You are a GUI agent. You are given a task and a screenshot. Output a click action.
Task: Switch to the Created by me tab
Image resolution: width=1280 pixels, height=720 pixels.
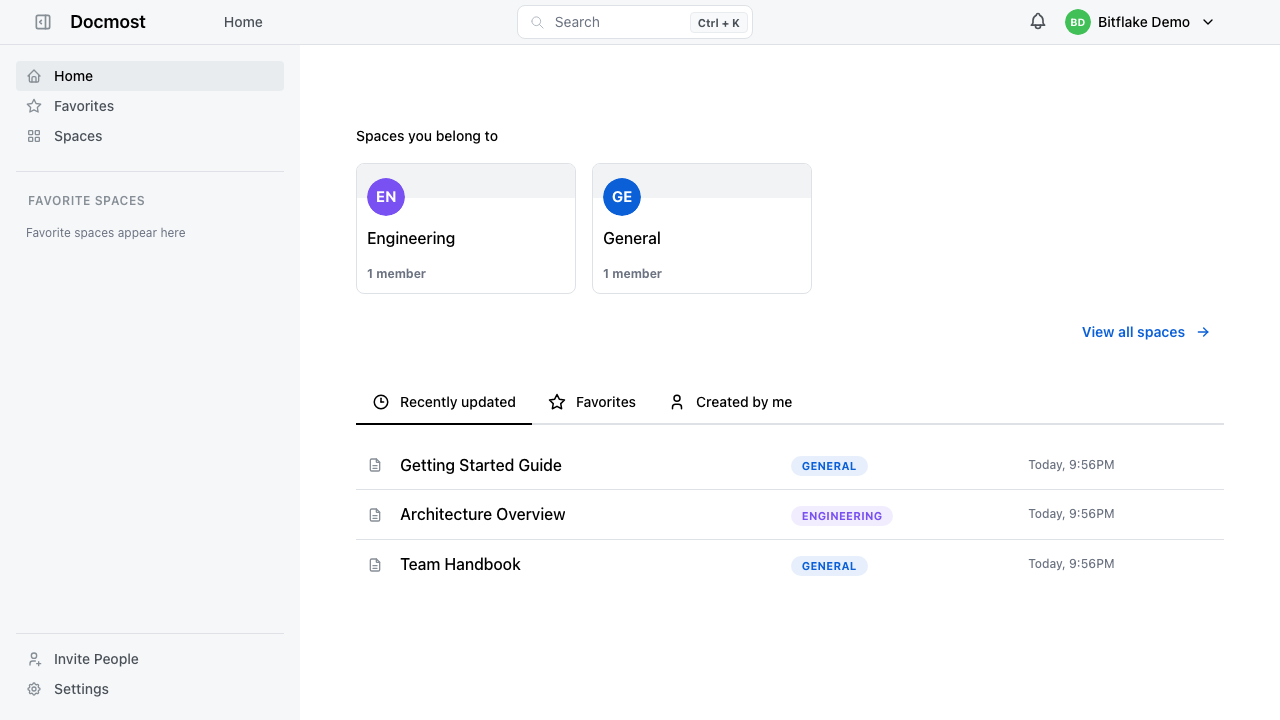pyautogui.click(x=730, y=402)
